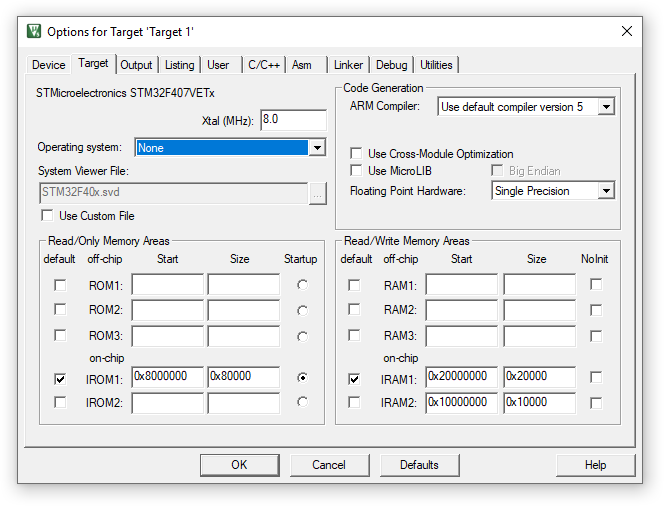Enable Use Cross-Module Optimization

pos(356,153)
